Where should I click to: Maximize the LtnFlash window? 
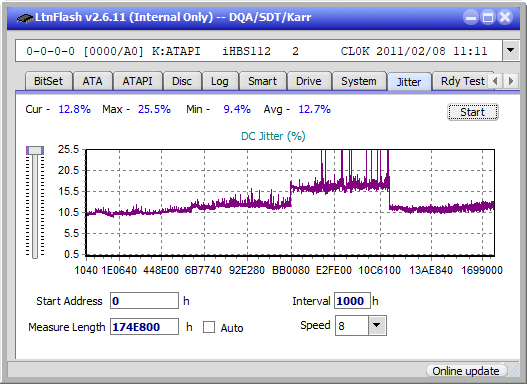(x=488, y=17)
